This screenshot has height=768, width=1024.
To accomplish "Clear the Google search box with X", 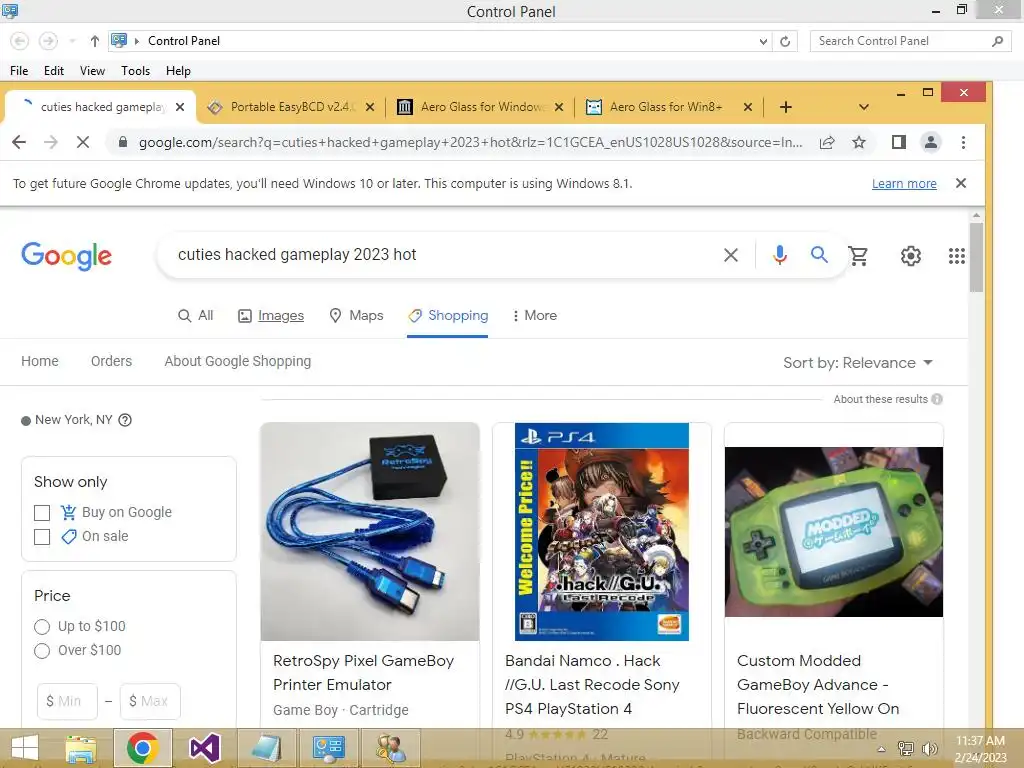I will pos(731,255).
